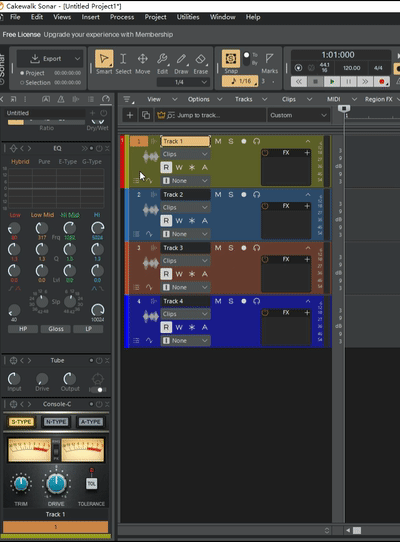Enable the Gloss button
Image resolution: width=400 pixels, height=542 pixels.
pos(56,329)
